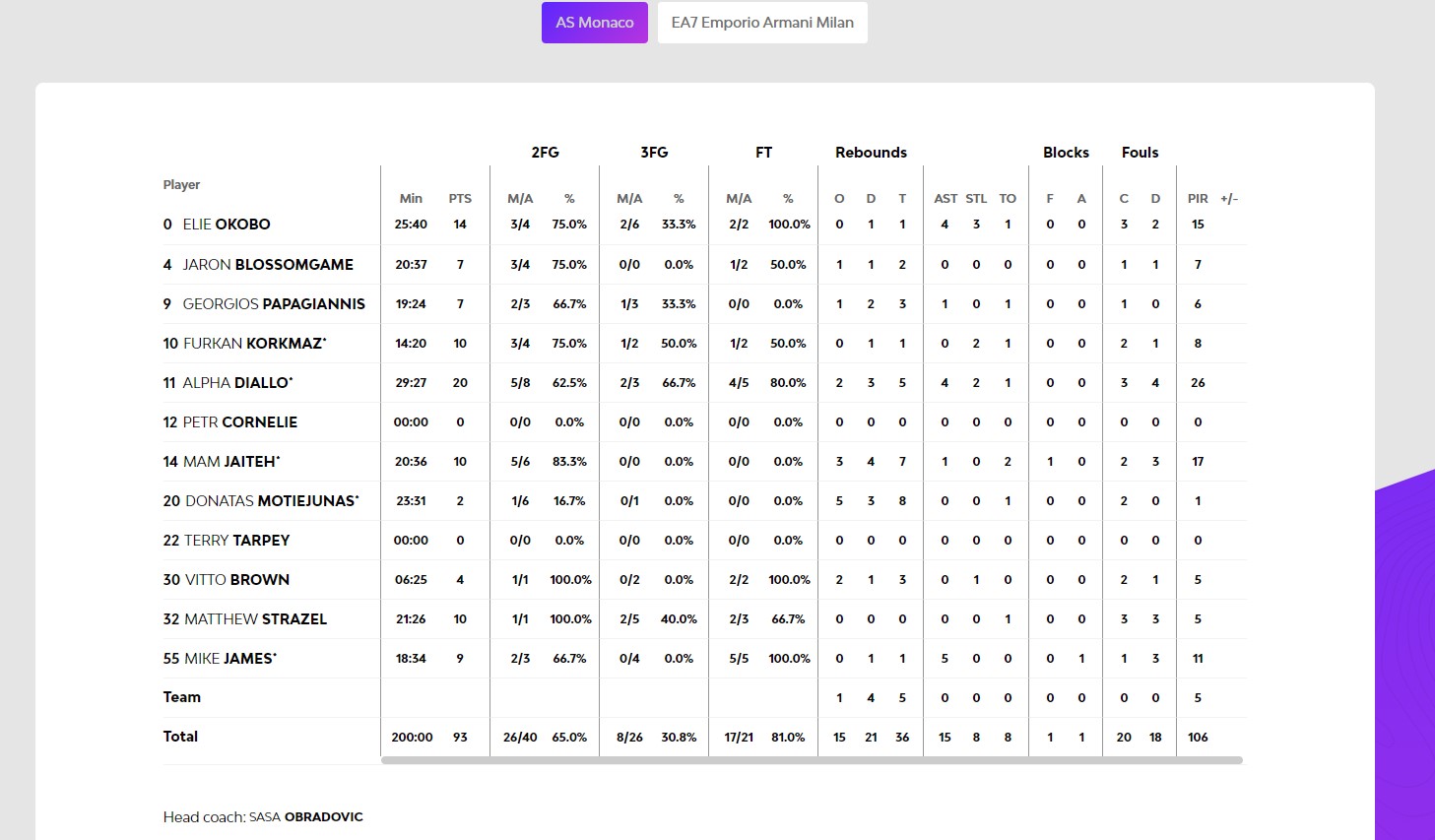Click the PIR column header
This screenshot has width=1435, height=840.
(1198, 199)
